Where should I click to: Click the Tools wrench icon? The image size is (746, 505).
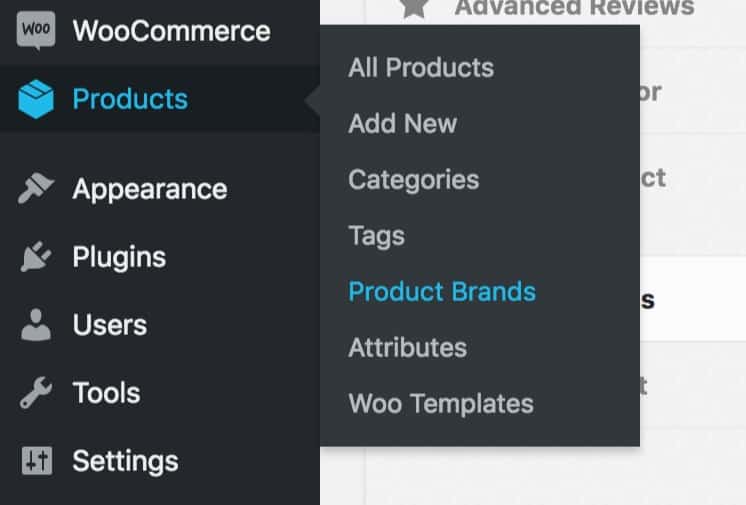[36, 393]
